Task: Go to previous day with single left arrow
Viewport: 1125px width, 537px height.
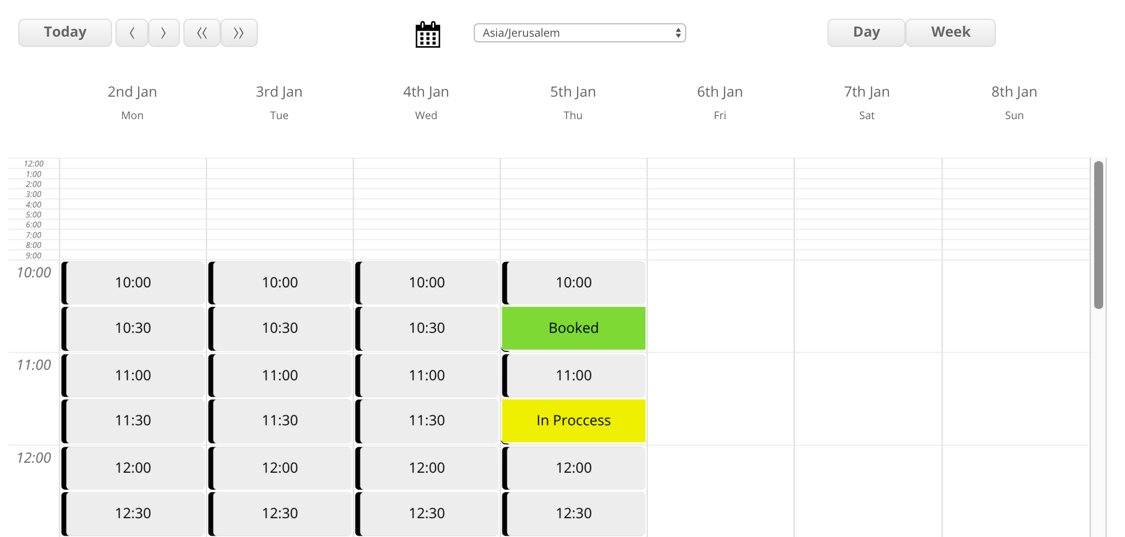Action: point(132,33)
